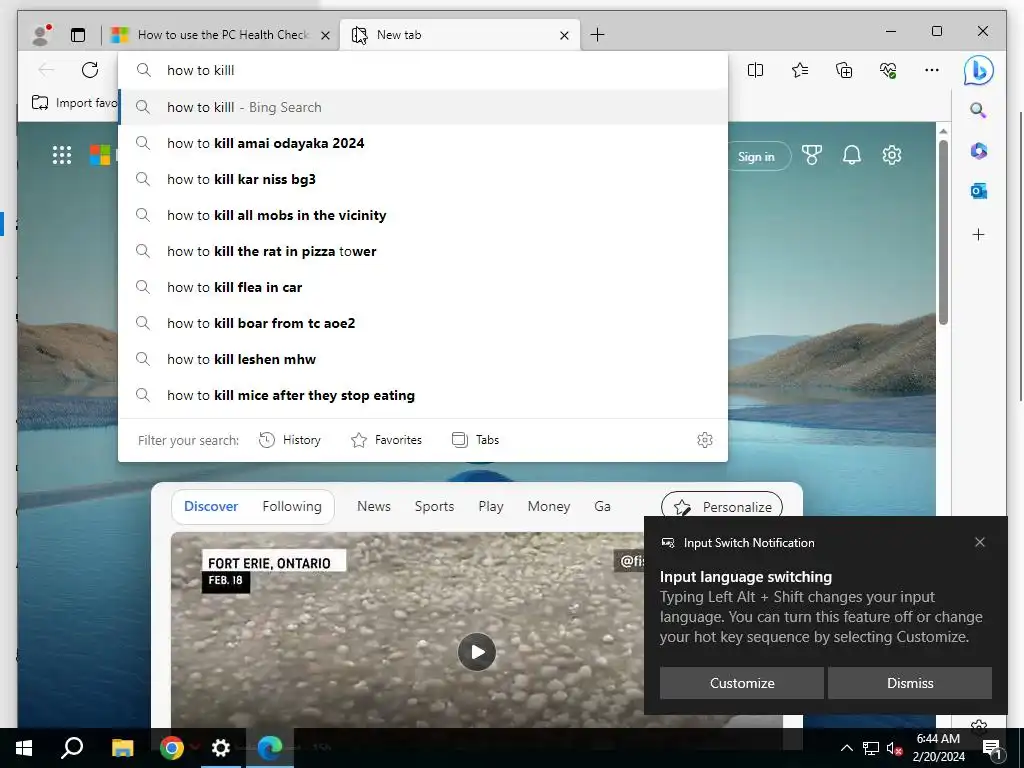Open Collections toolbar icon
The height and width of the screenshot is (768, 1024).
click(844, 70)
